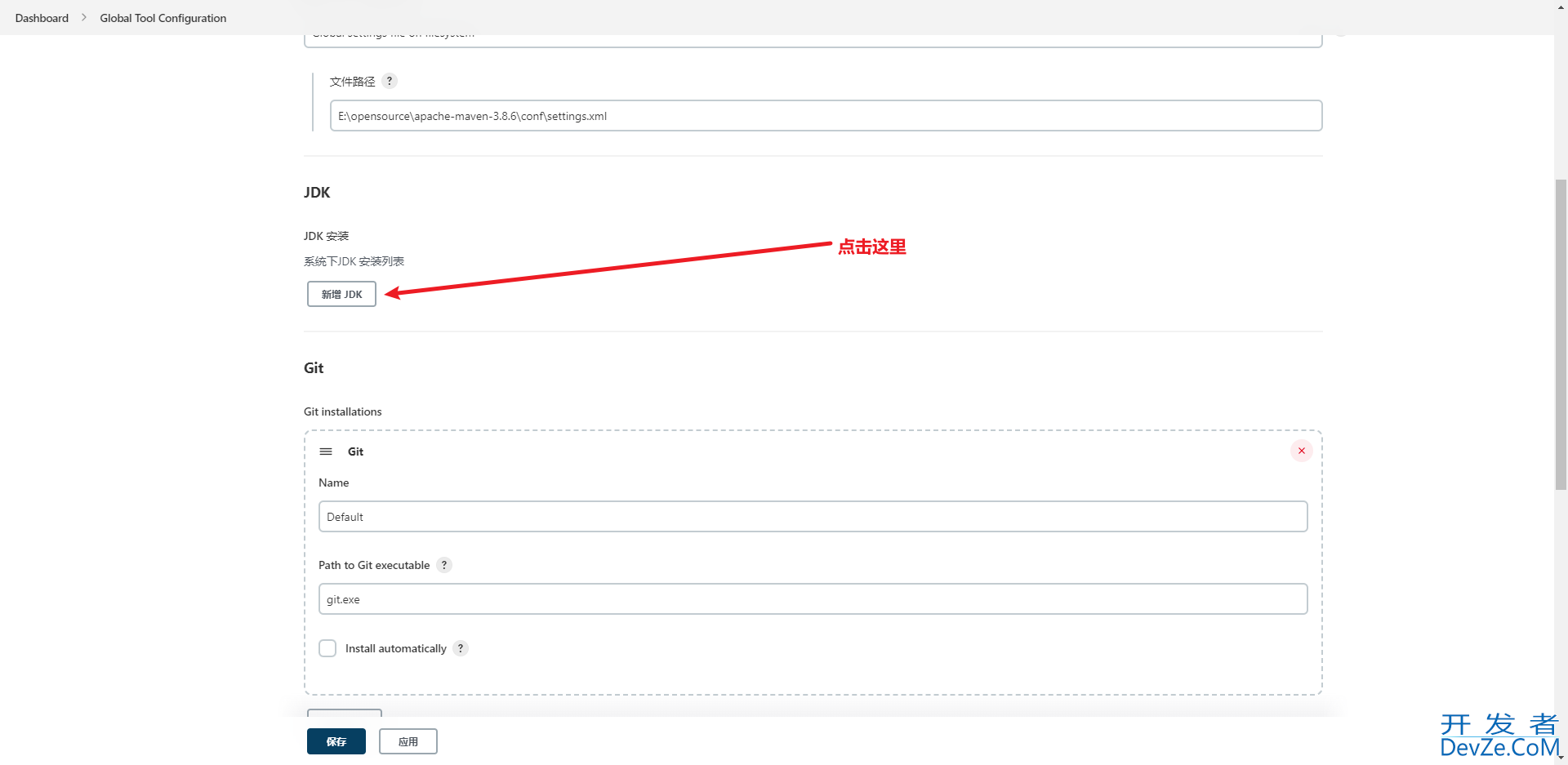
Task: Delete the Git installation with red X
Action: click(1302, 451)
